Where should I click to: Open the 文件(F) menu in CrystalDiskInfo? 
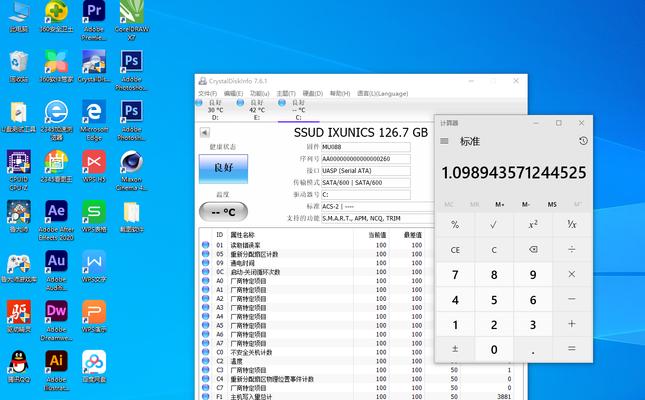coord(208,93)
